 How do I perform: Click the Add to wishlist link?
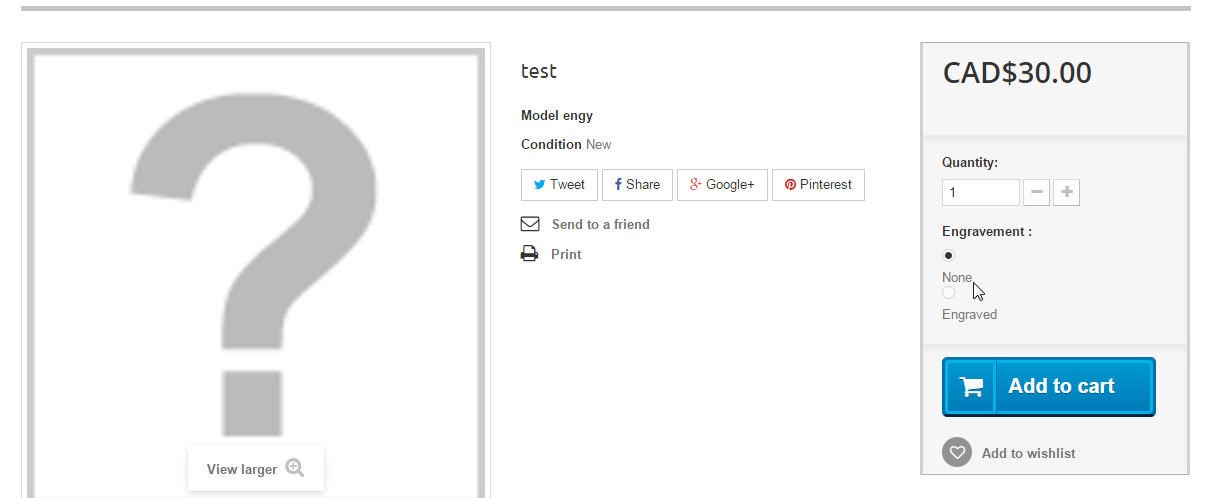click(1028, 453)
